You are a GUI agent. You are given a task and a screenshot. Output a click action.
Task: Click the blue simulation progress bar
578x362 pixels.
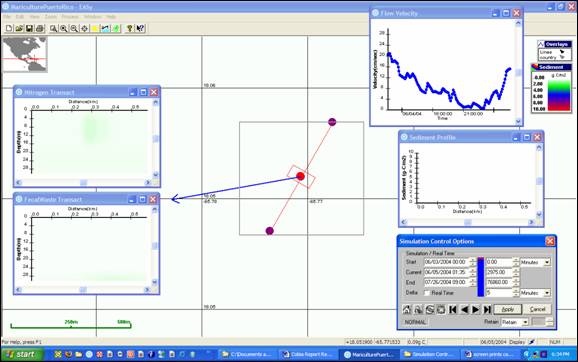481,277
